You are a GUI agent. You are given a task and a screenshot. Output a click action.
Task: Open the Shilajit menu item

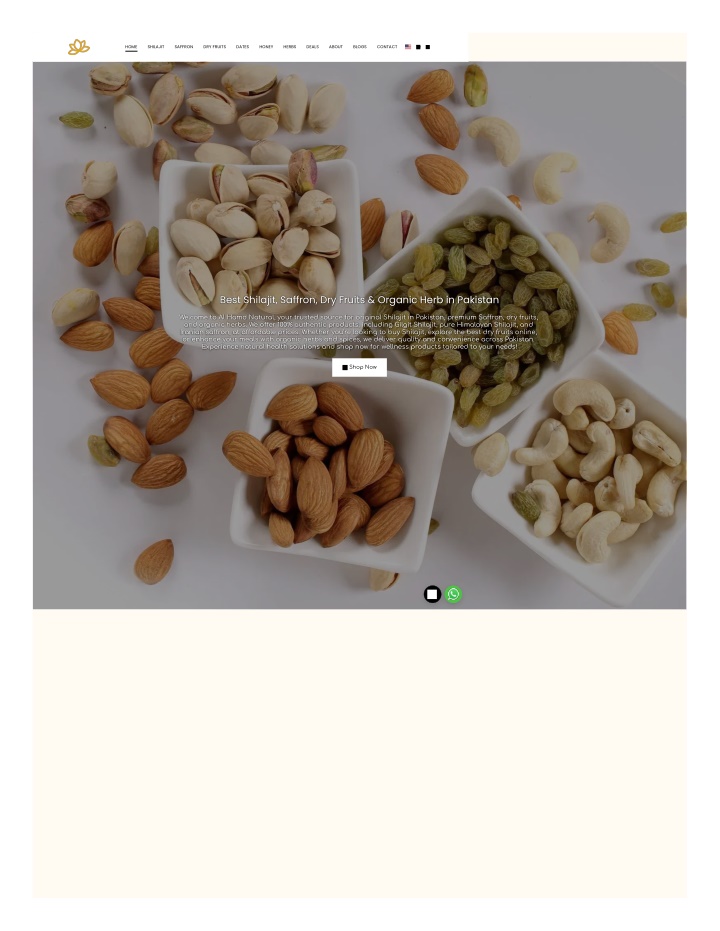[156, 47]
